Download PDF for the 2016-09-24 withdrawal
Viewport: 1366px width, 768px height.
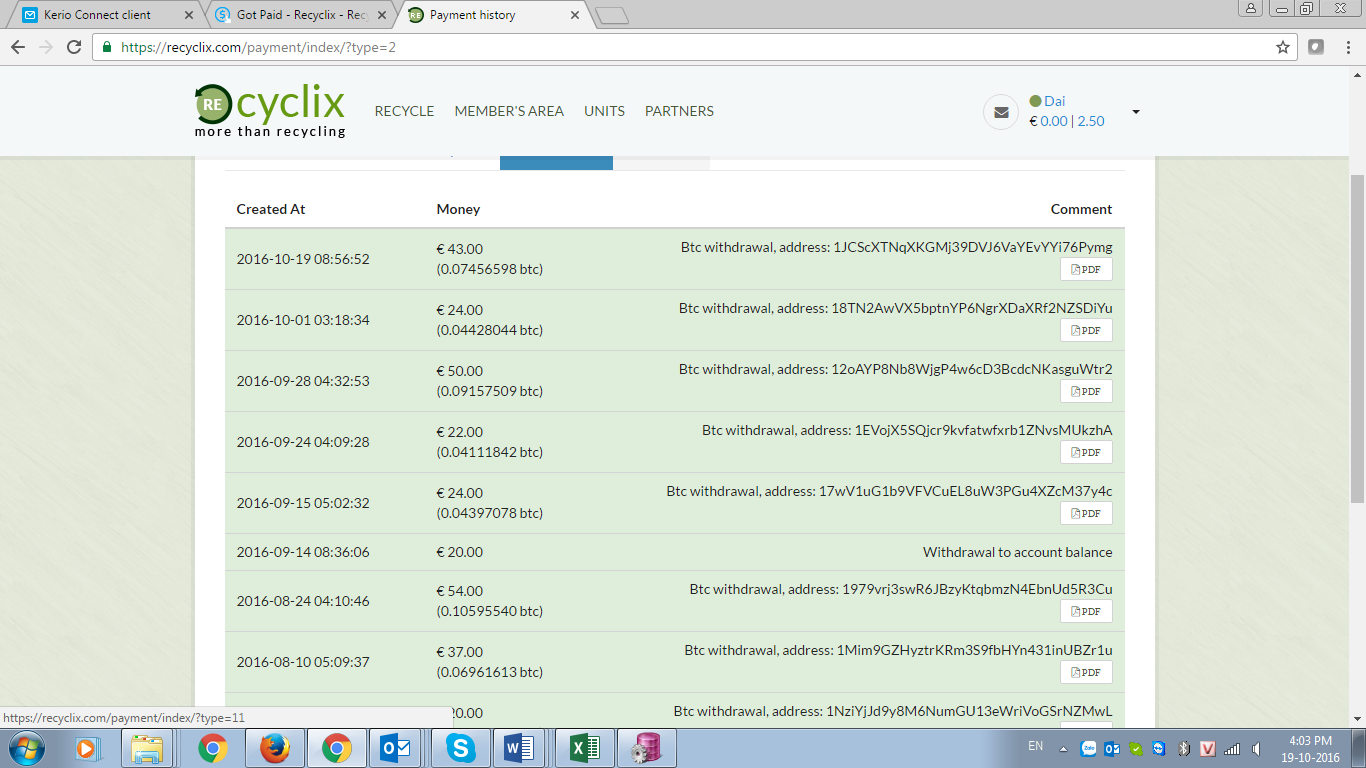click(1086, 452)
